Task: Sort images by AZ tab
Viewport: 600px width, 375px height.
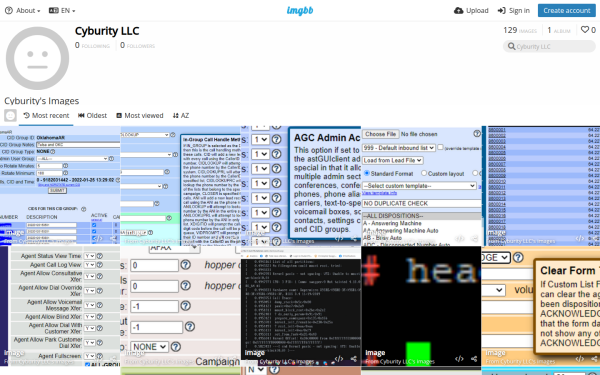Action: pos(181,116)
